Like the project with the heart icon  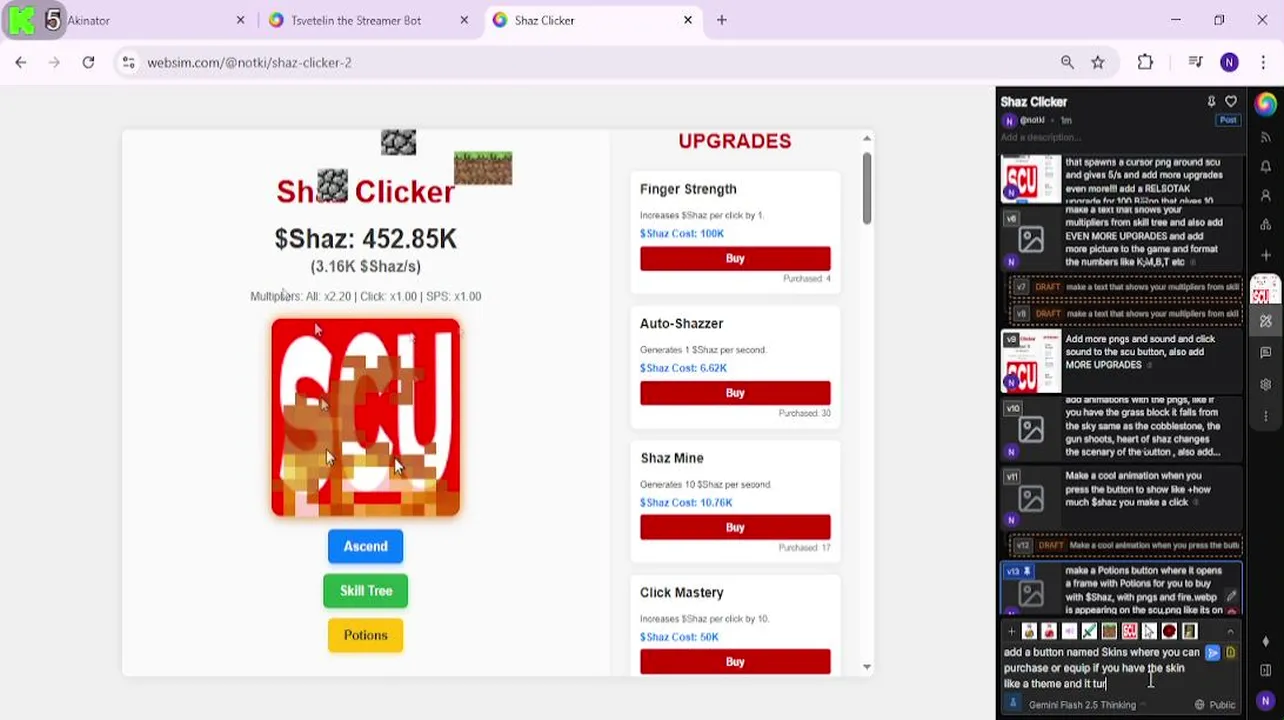1231,102
